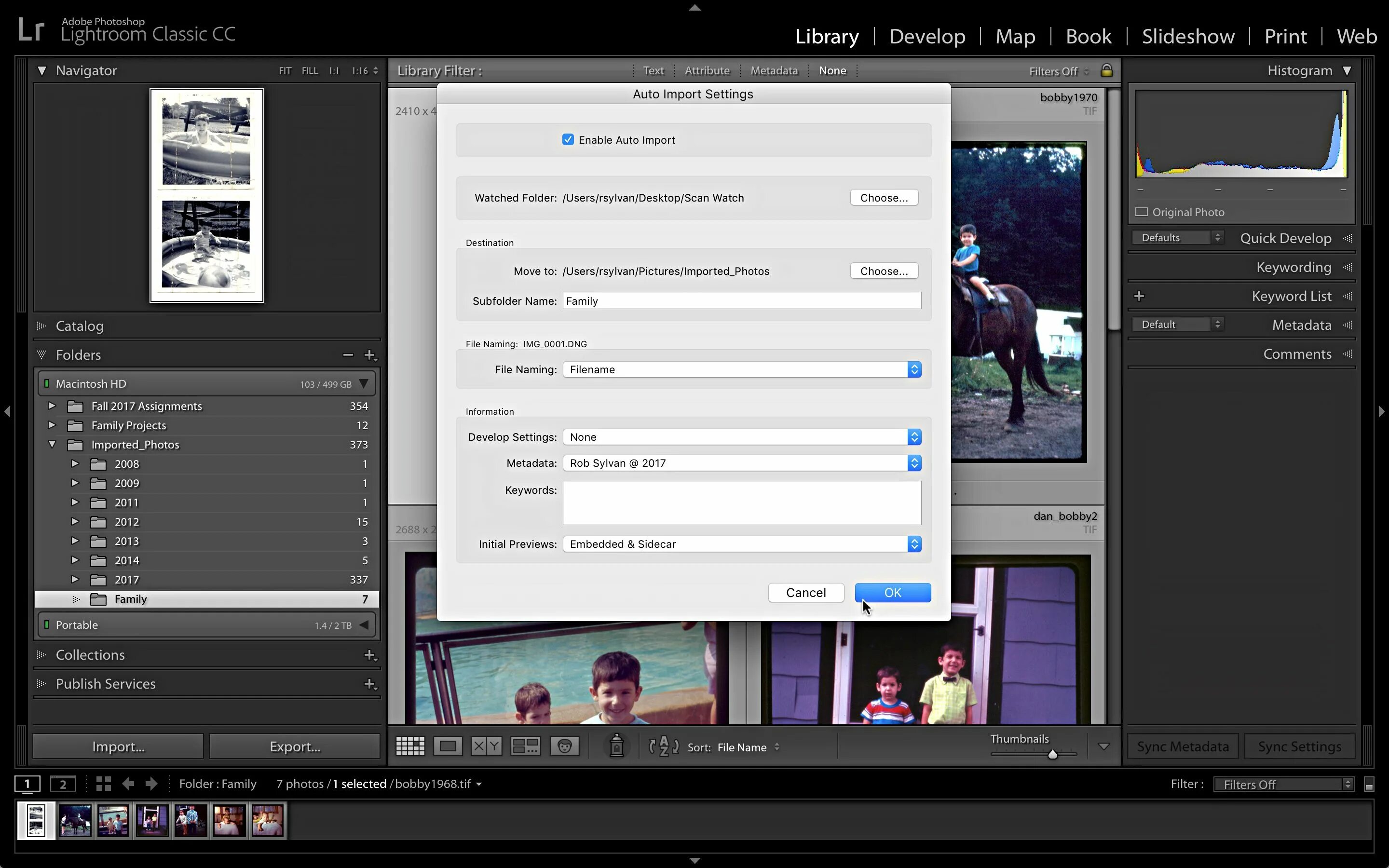Select the Metadata filter tab

[774, 70]
